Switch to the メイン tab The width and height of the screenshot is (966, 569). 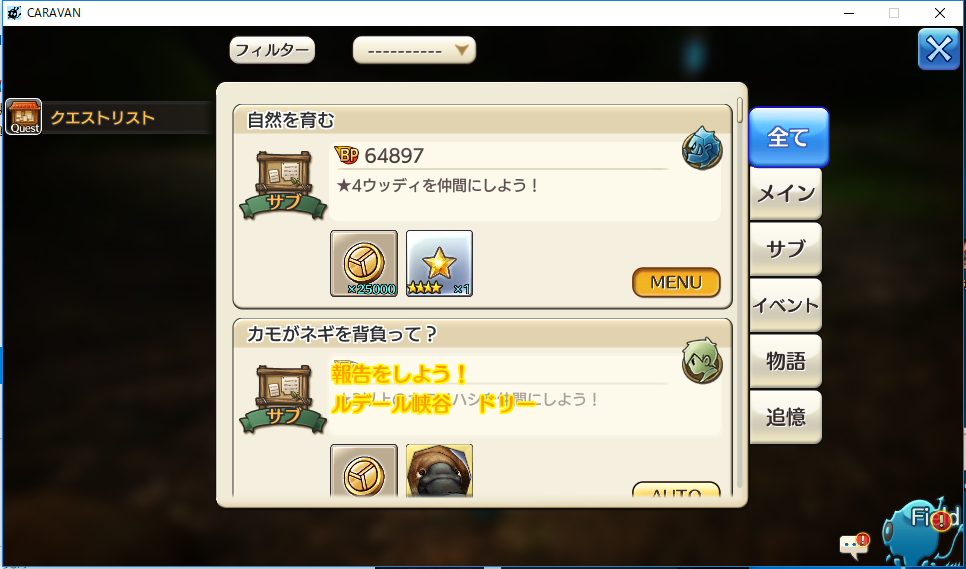785,194
